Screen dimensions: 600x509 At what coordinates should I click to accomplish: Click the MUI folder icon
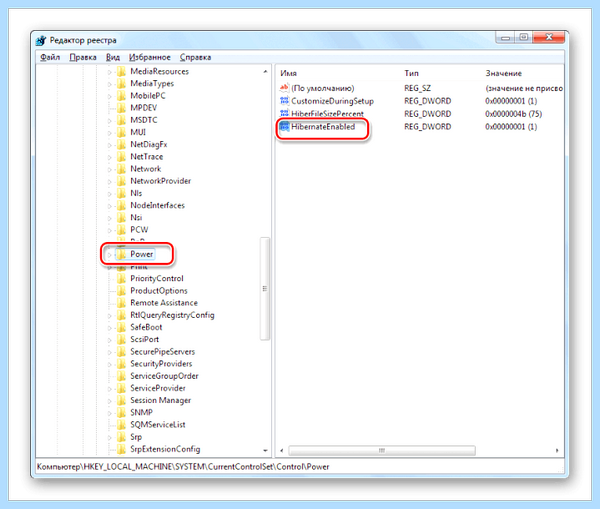click(x=121, y=132)
